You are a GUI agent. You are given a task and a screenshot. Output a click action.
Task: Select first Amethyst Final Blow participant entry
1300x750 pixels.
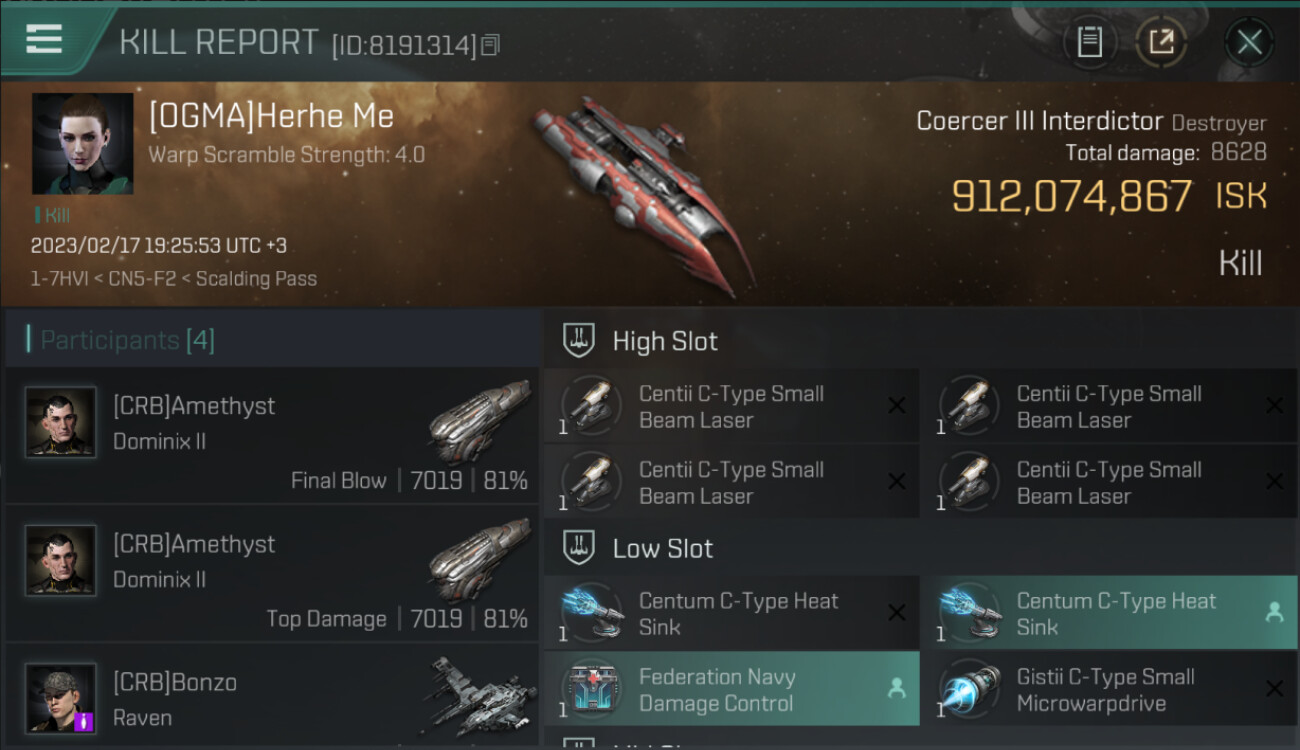pyautogui.click(x=272, y=435)
